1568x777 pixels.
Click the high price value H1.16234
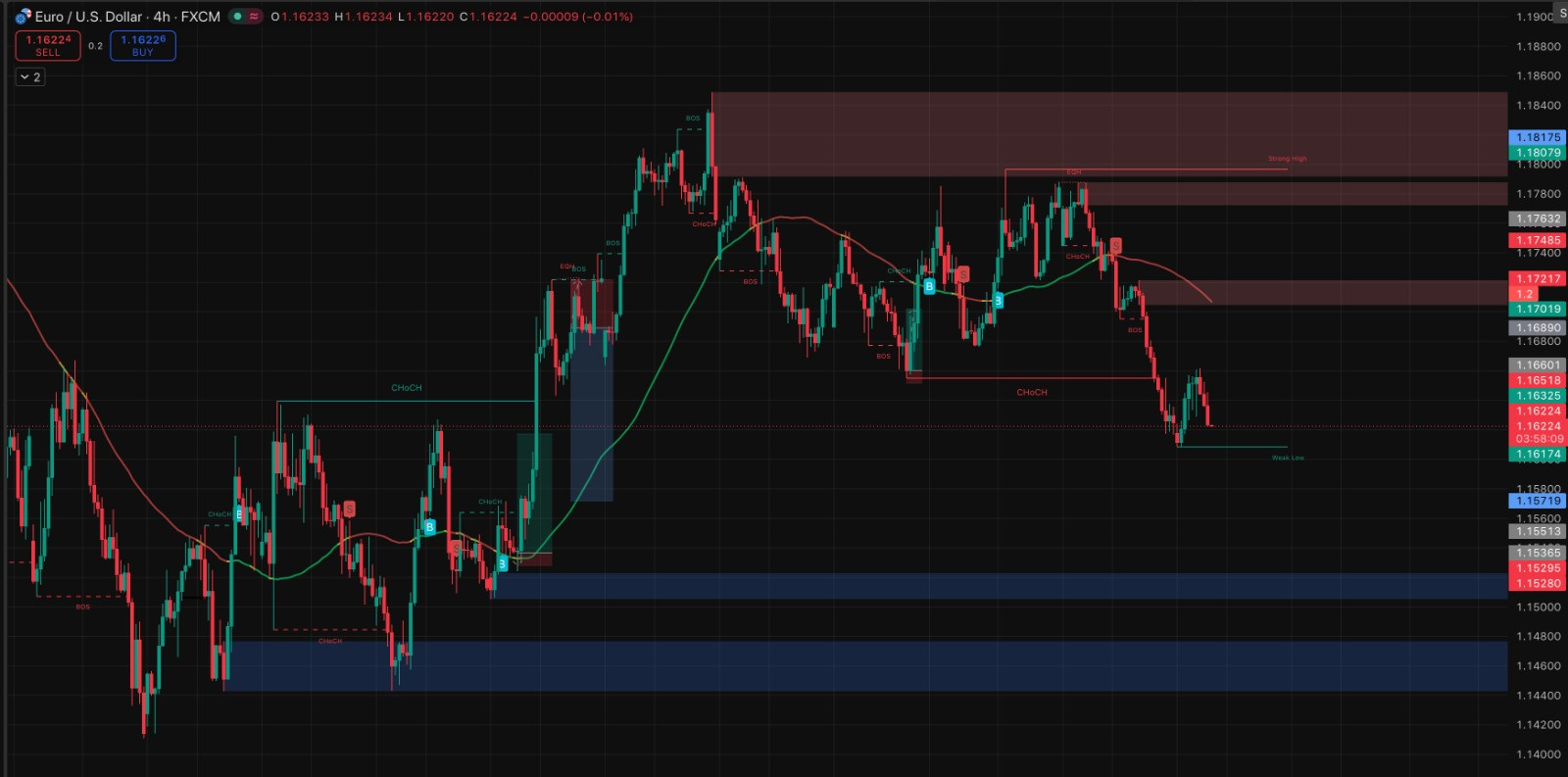pyautogui.click(x=364, y=17)
